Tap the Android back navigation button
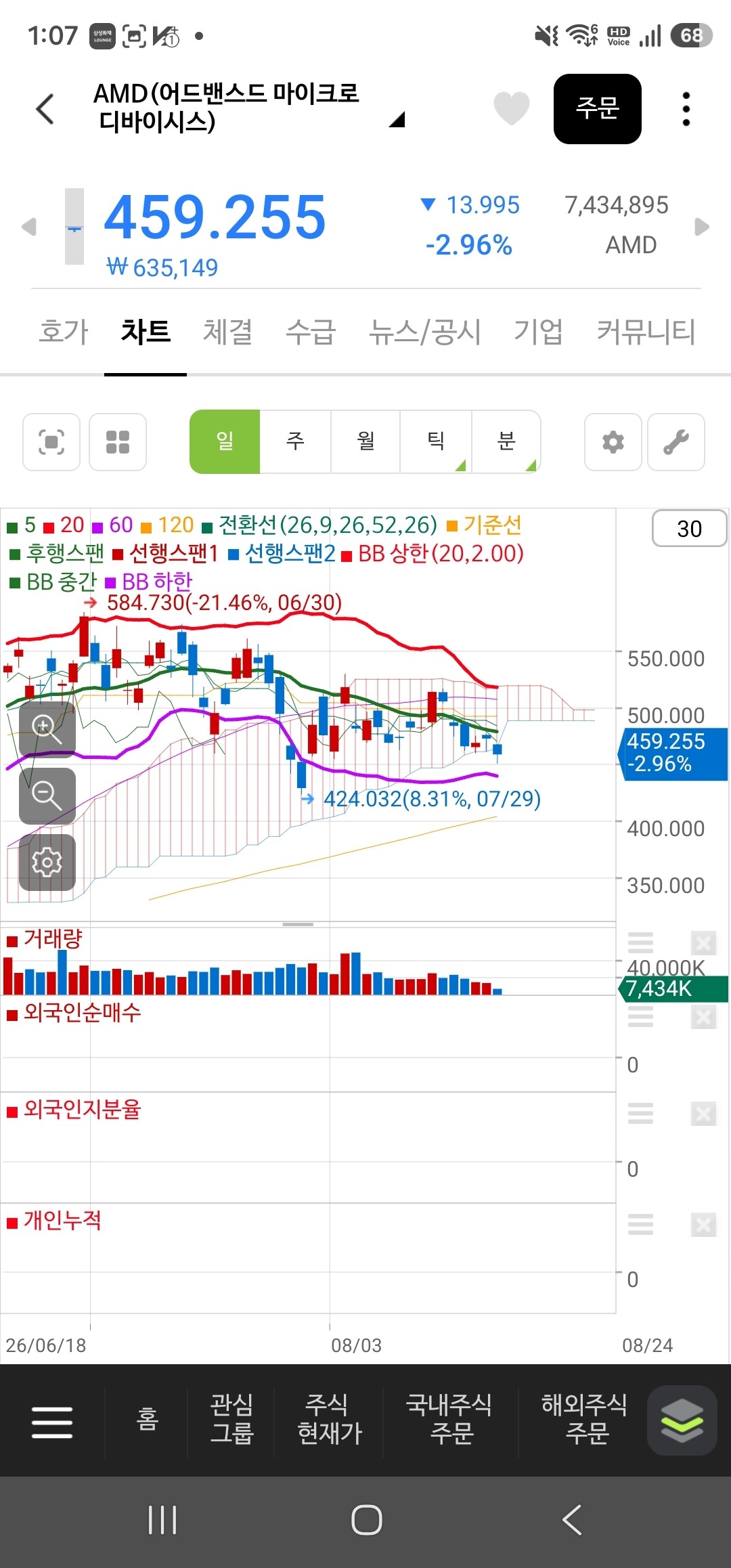Screen dimensions: 731x1568 [x=571, y=1520]
